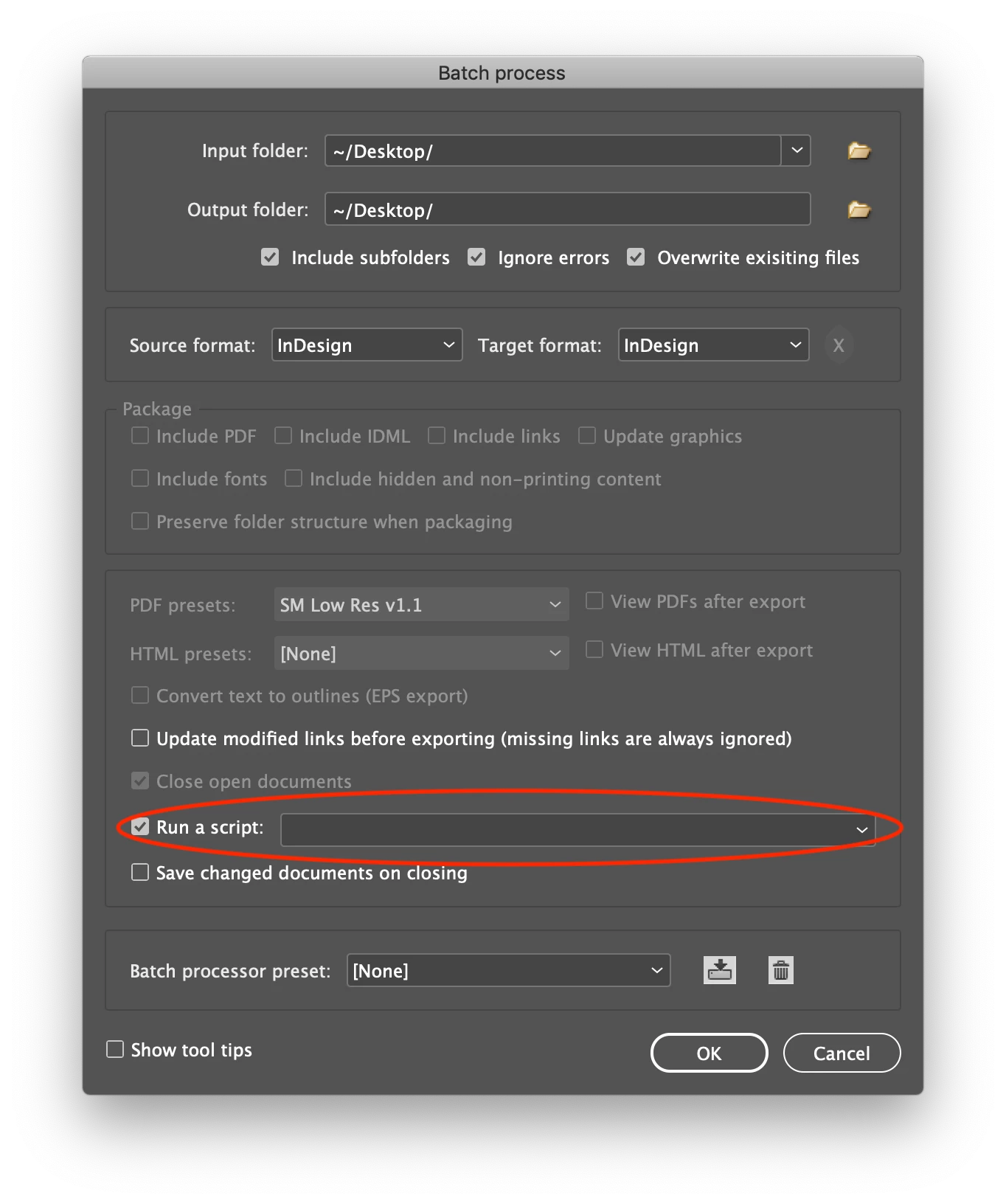The image size is (1006, 1204).
Task: Clear formats with the X button
Action: tap(839, 345)
